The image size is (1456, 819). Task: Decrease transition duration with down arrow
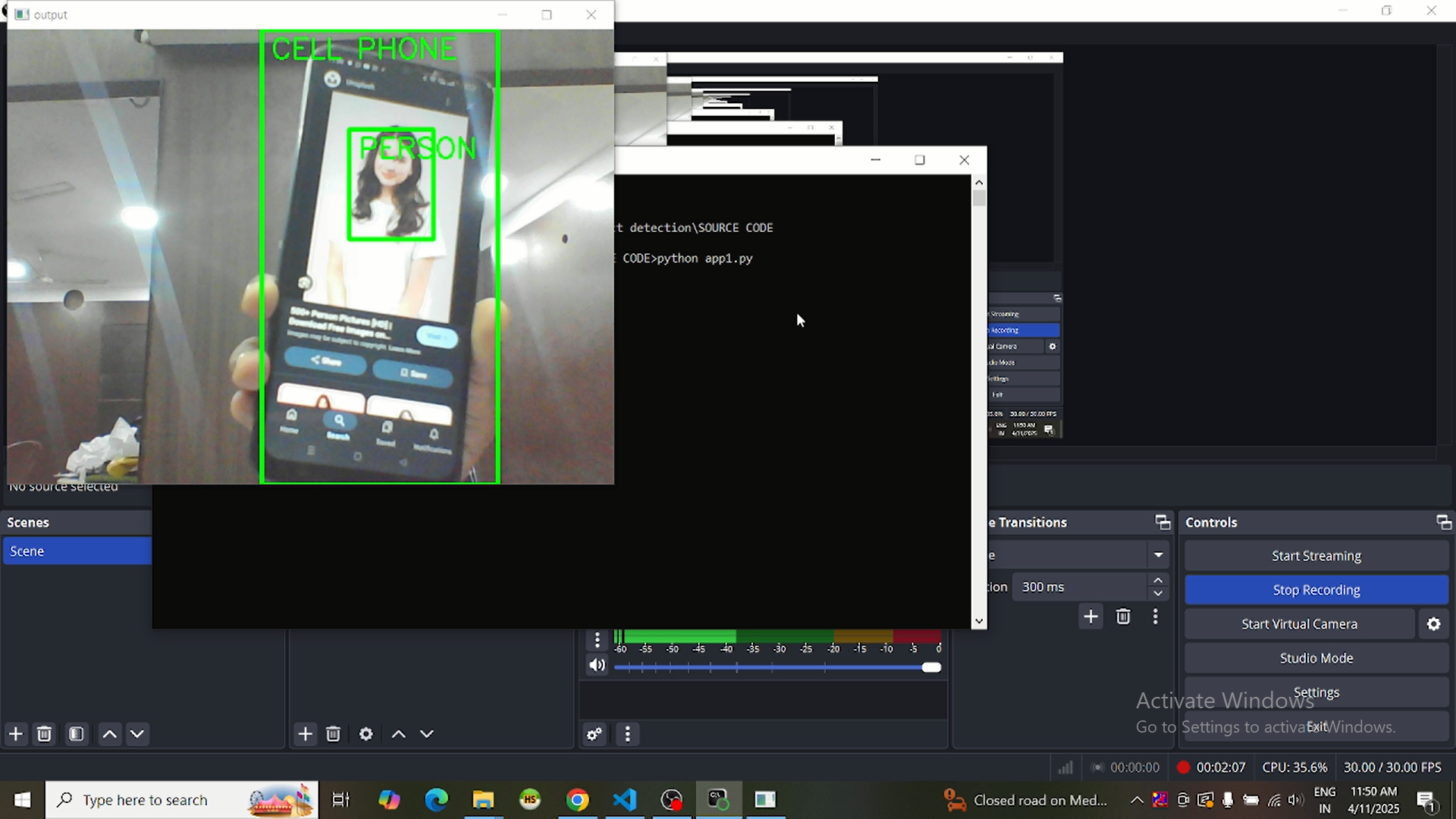[x=1159, y=594]
